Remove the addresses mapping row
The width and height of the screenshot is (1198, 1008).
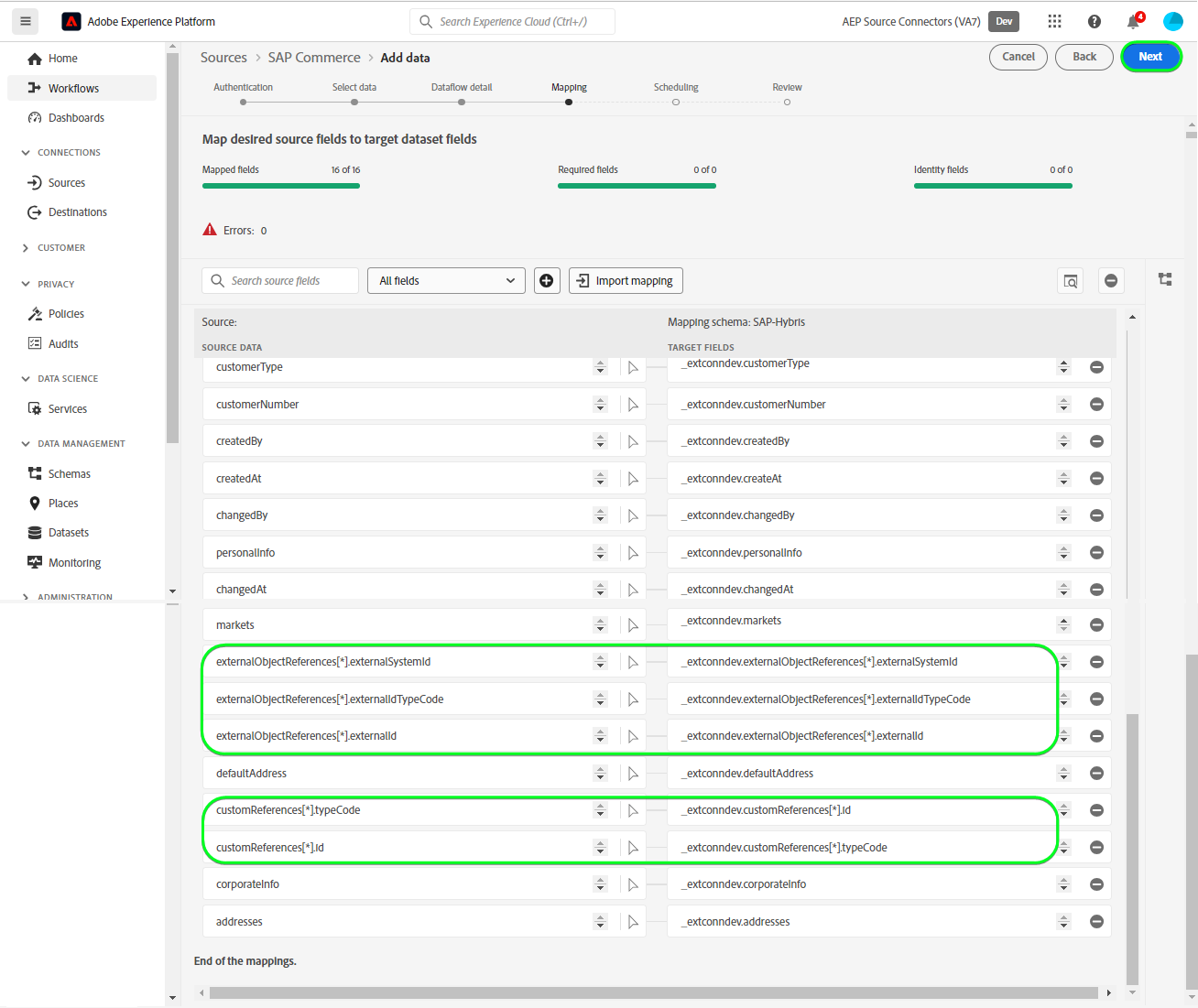click(x=1096, y=922)
